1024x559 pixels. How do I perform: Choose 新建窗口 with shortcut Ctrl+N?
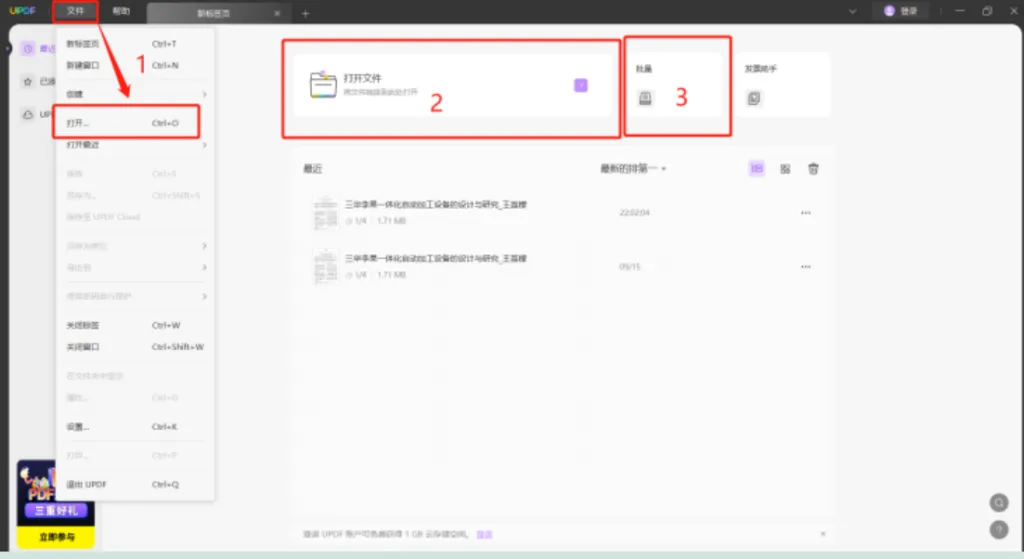point(134,65)
